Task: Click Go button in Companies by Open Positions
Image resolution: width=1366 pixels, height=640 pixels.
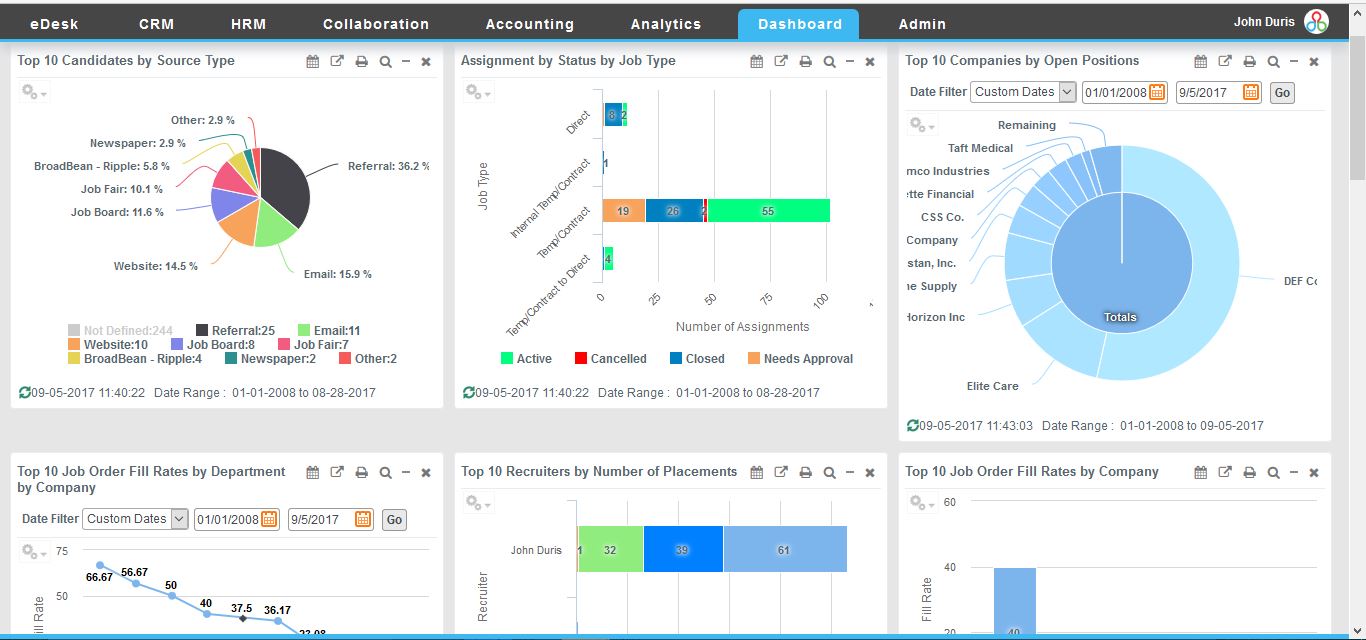Action: [x=1281, y=93]
